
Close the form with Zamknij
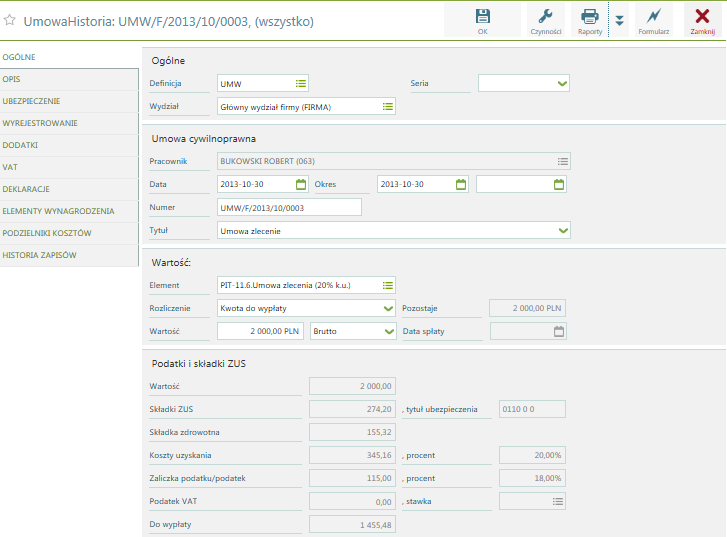click(702, 21)
